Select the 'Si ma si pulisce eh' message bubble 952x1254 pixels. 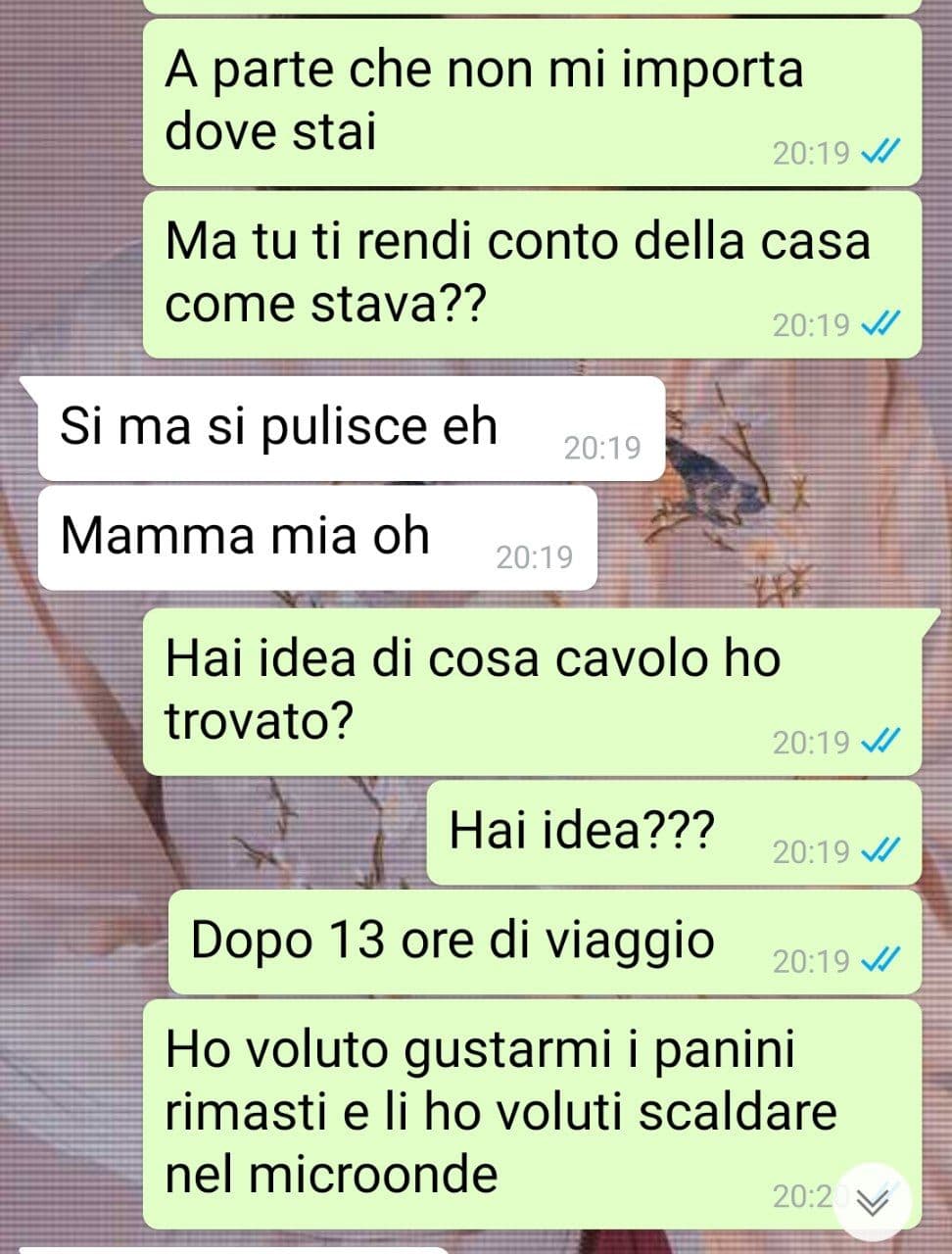click(x=351, y=429)
